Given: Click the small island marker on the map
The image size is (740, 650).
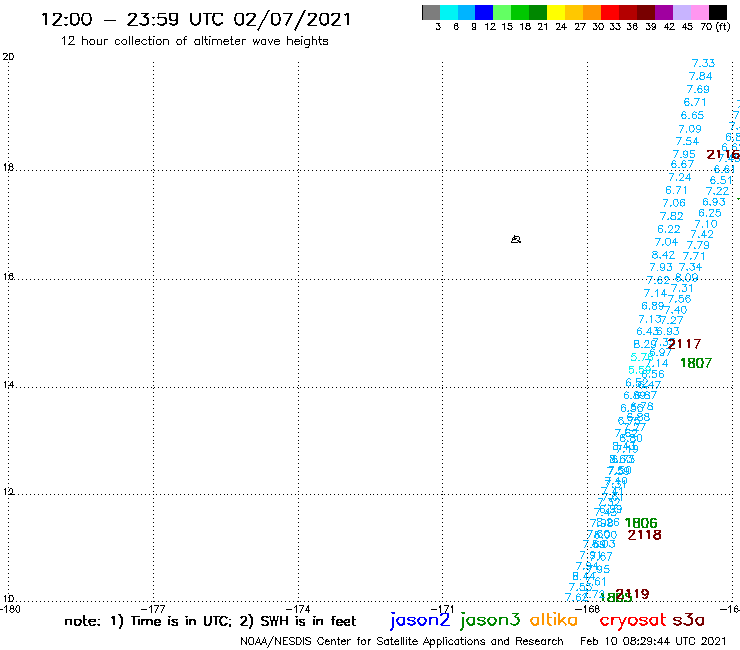Looking at the screenshot, I should 516,239.
